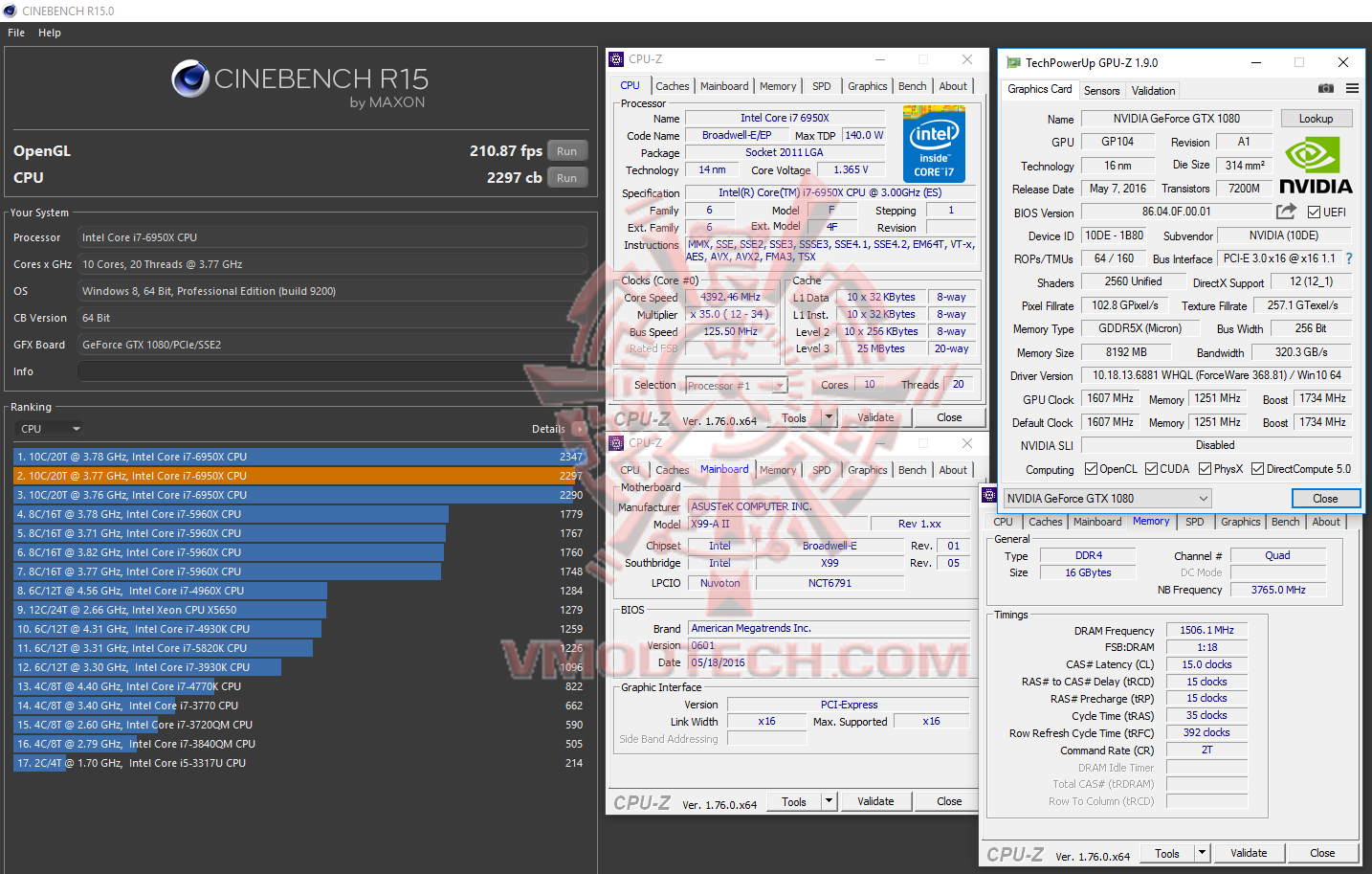Click the Lookup button in GPU-Z

coord(1316,119)
